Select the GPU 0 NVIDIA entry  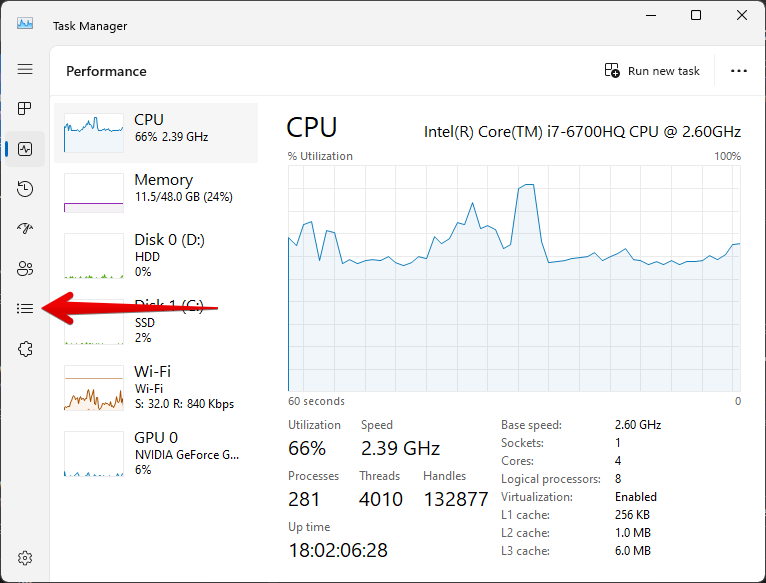(156, 453)
